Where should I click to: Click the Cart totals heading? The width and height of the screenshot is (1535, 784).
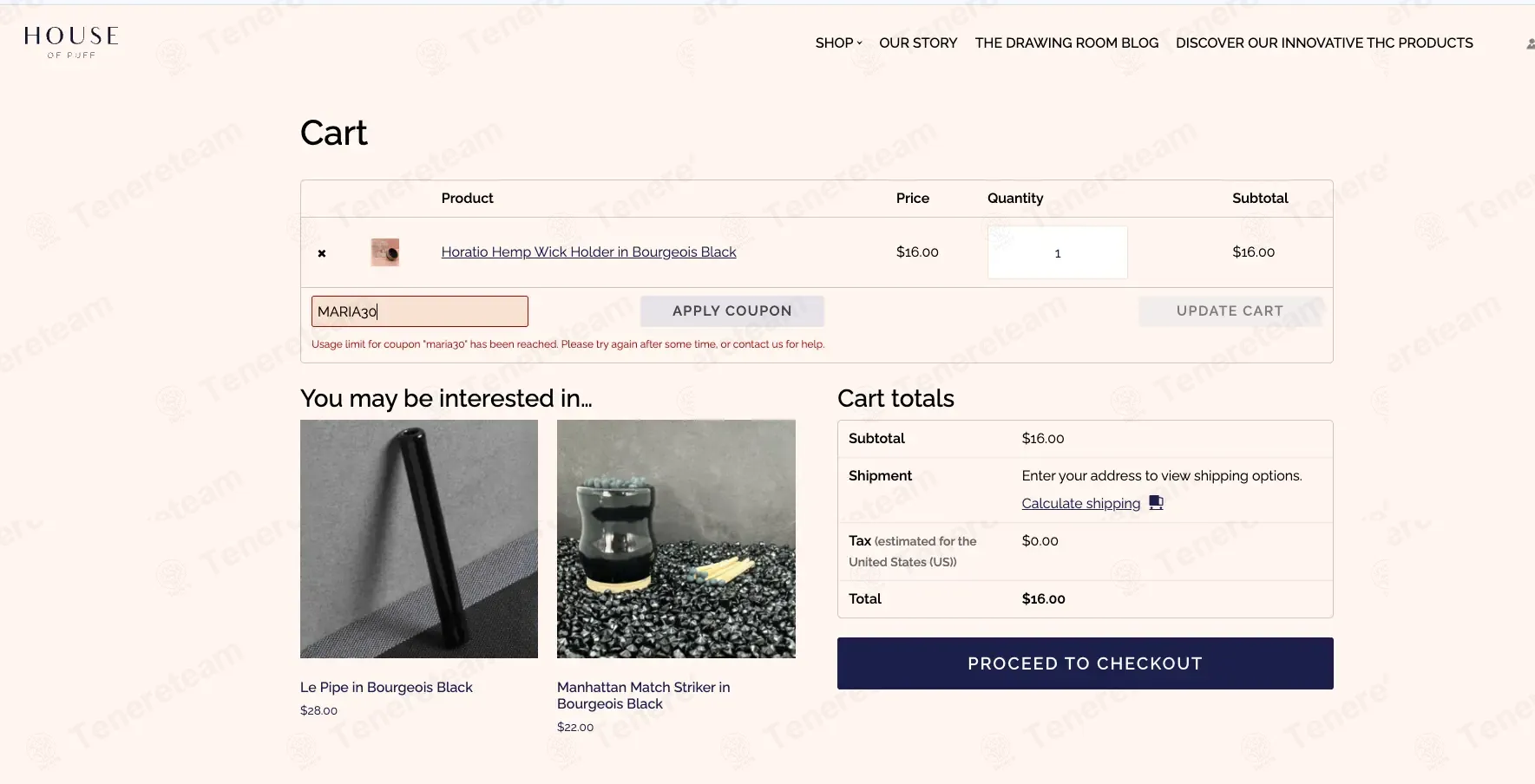pyautogui.click(x=895, y=398)
